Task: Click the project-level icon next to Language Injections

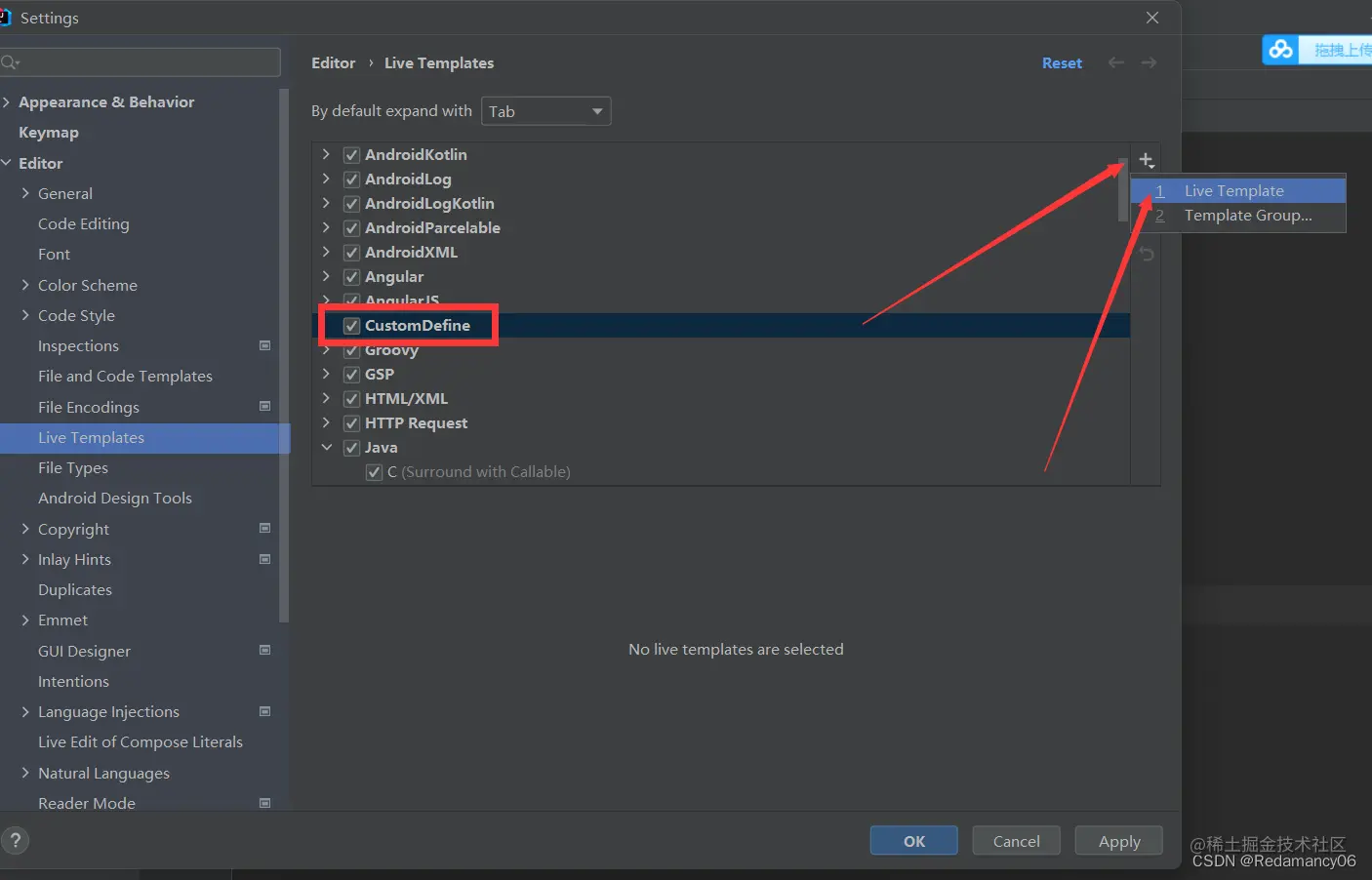Action: 264,711
